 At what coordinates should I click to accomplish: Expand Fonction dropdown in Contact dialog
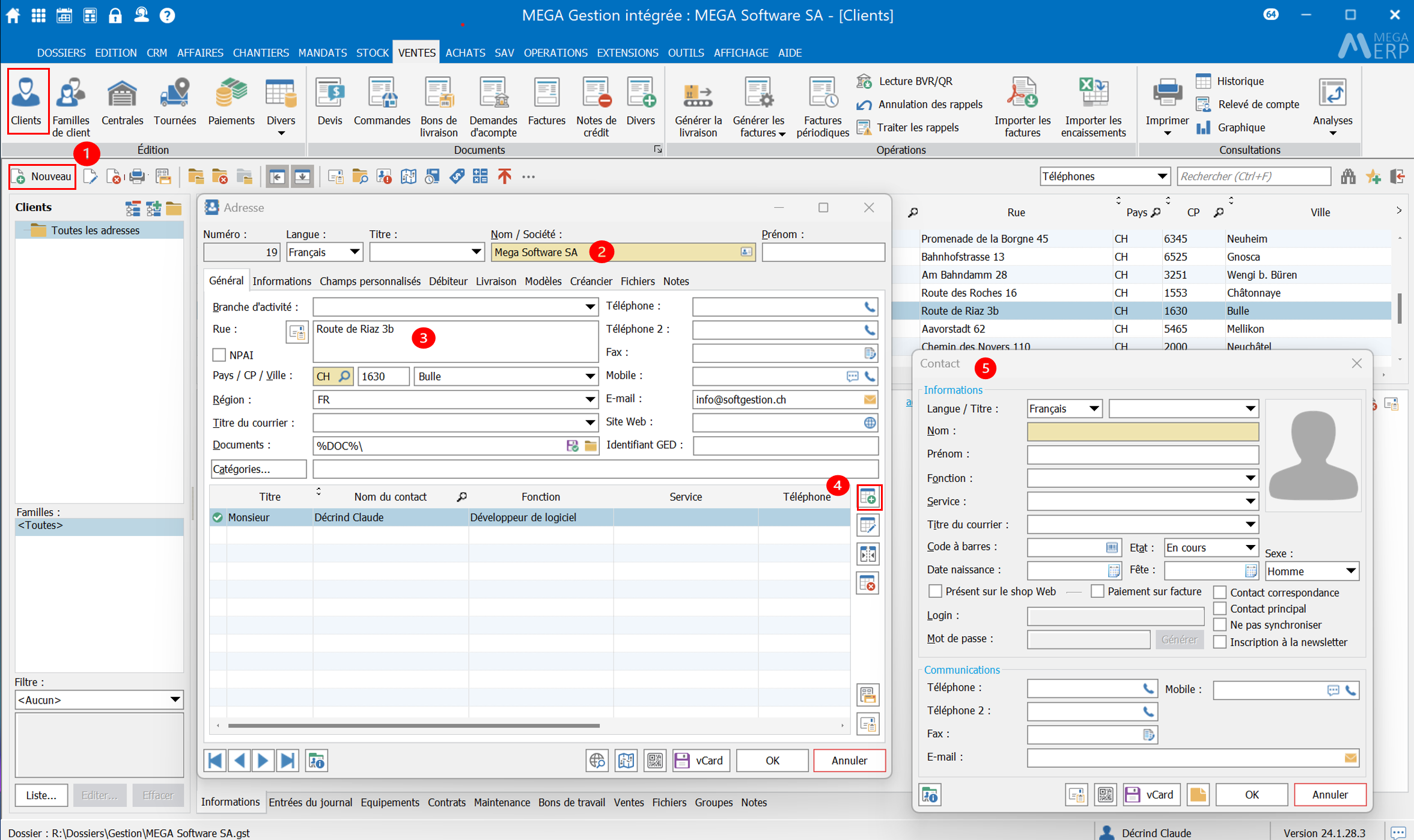(1251, 479)
